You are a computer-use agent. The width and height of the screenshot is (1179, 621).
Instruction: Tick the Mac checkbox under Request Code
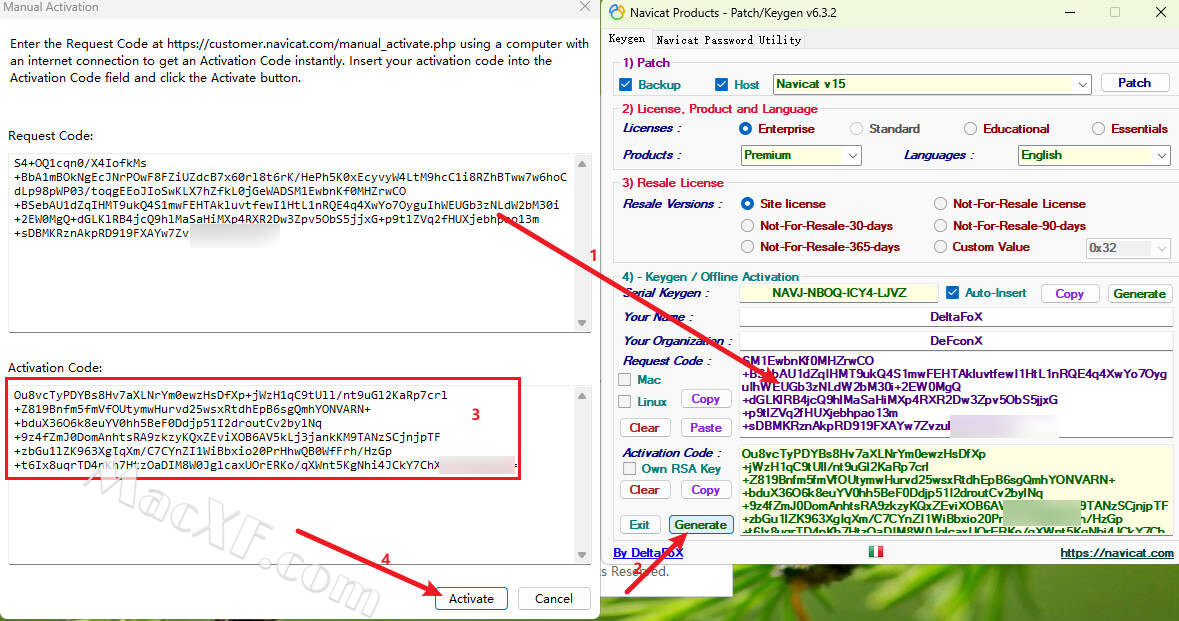tap(625, 380)
